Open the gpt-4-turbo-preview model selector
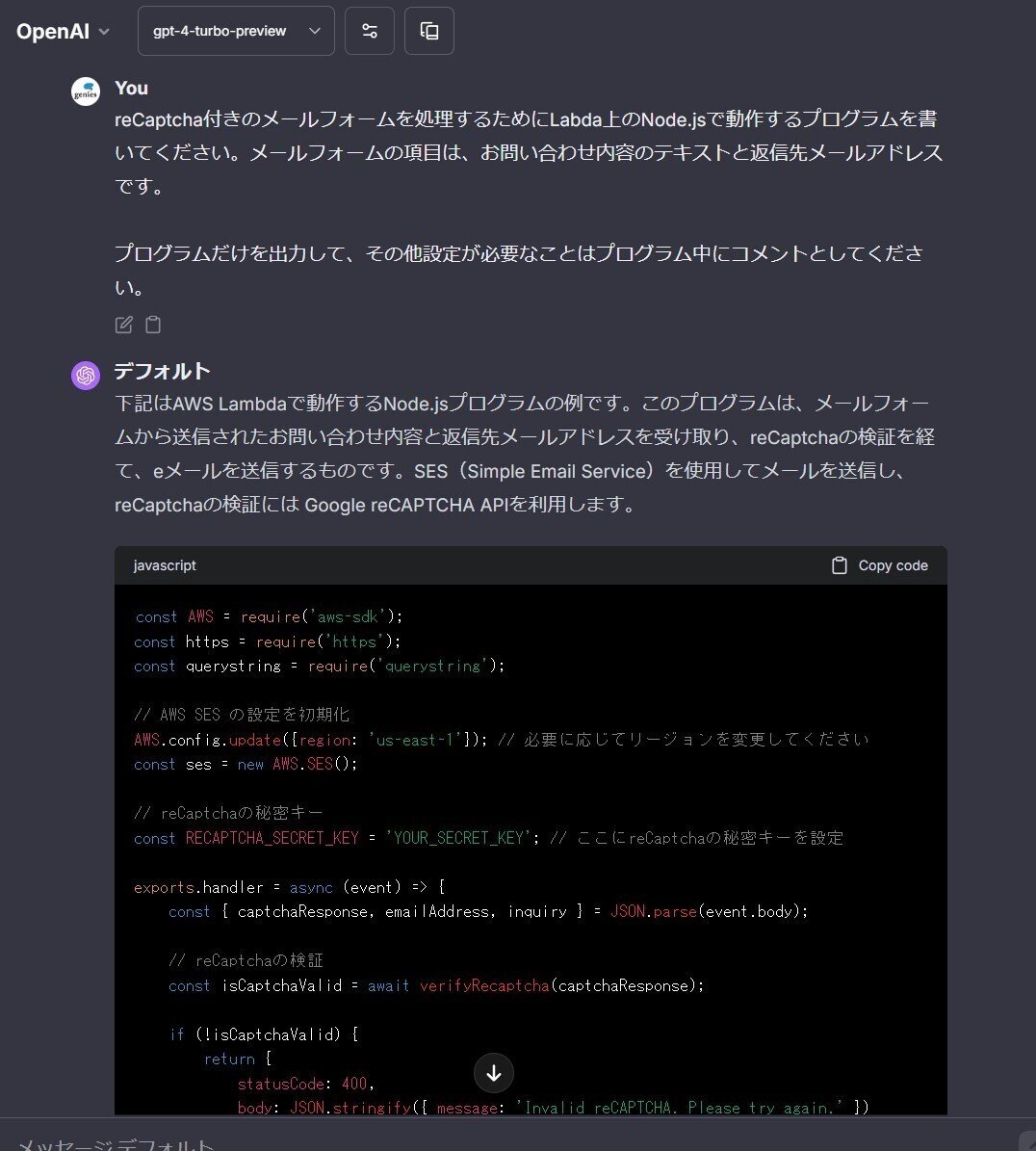Viewport: 1036px width, 1151px height. (x=236, y=31)
